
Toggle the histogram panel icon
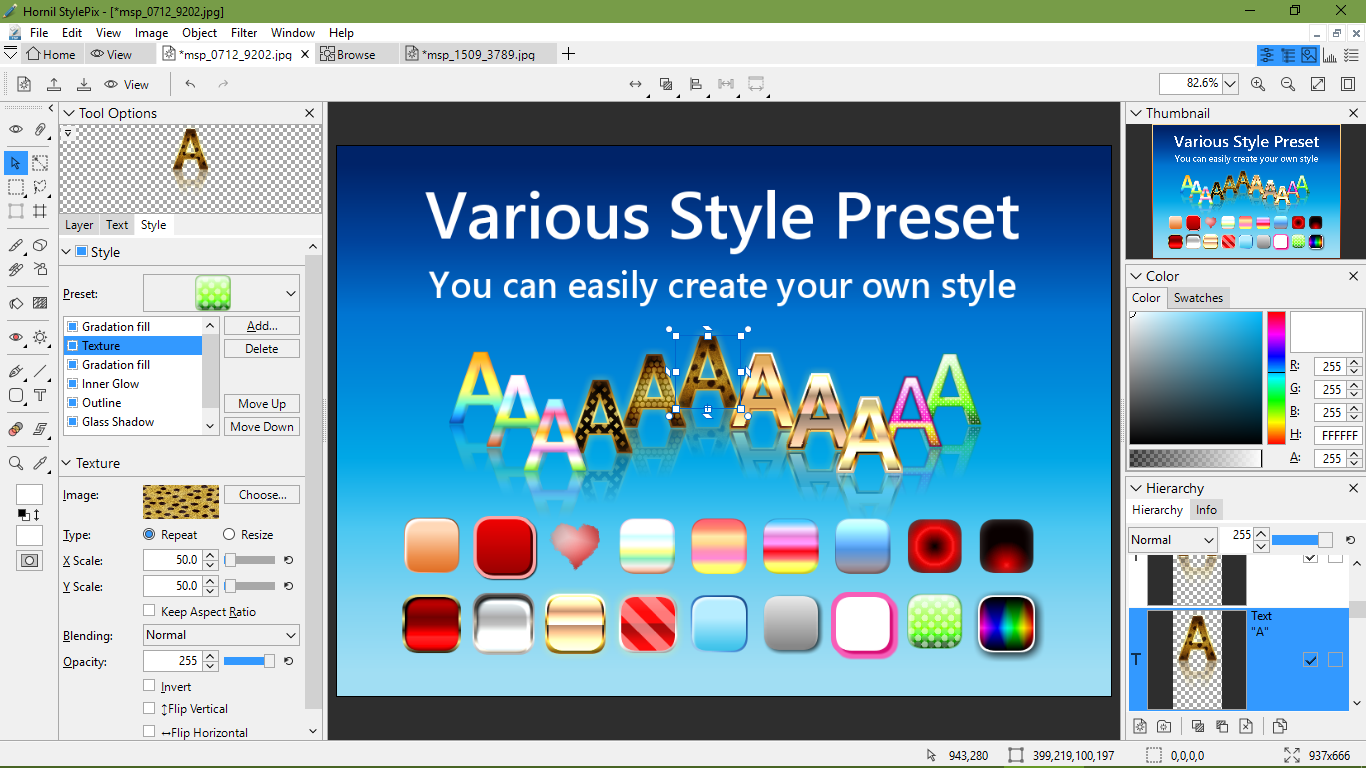click(x=1330, y=55)
